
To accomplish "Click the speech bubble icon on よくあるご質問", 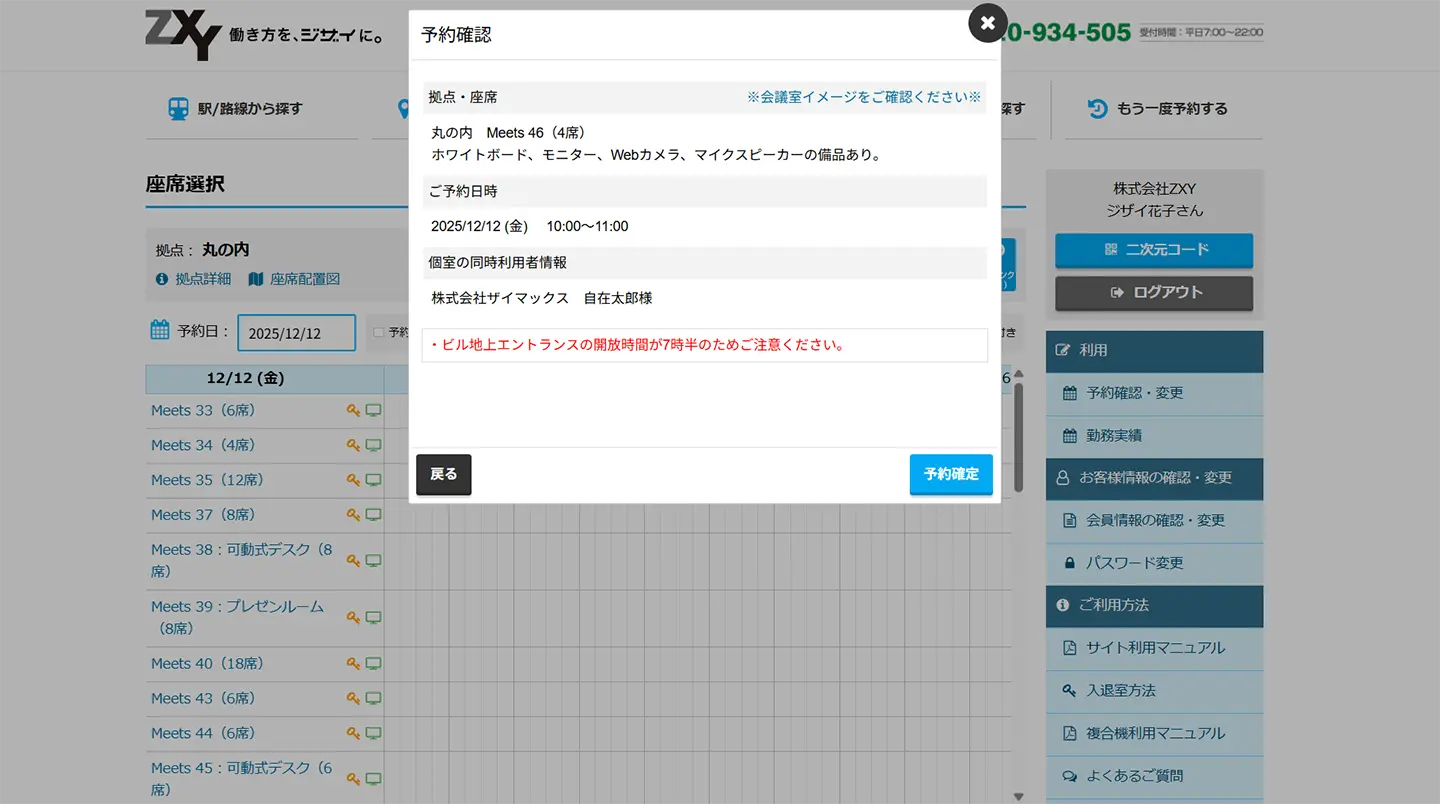I will pyautogui.click(x=1072, y=776).
